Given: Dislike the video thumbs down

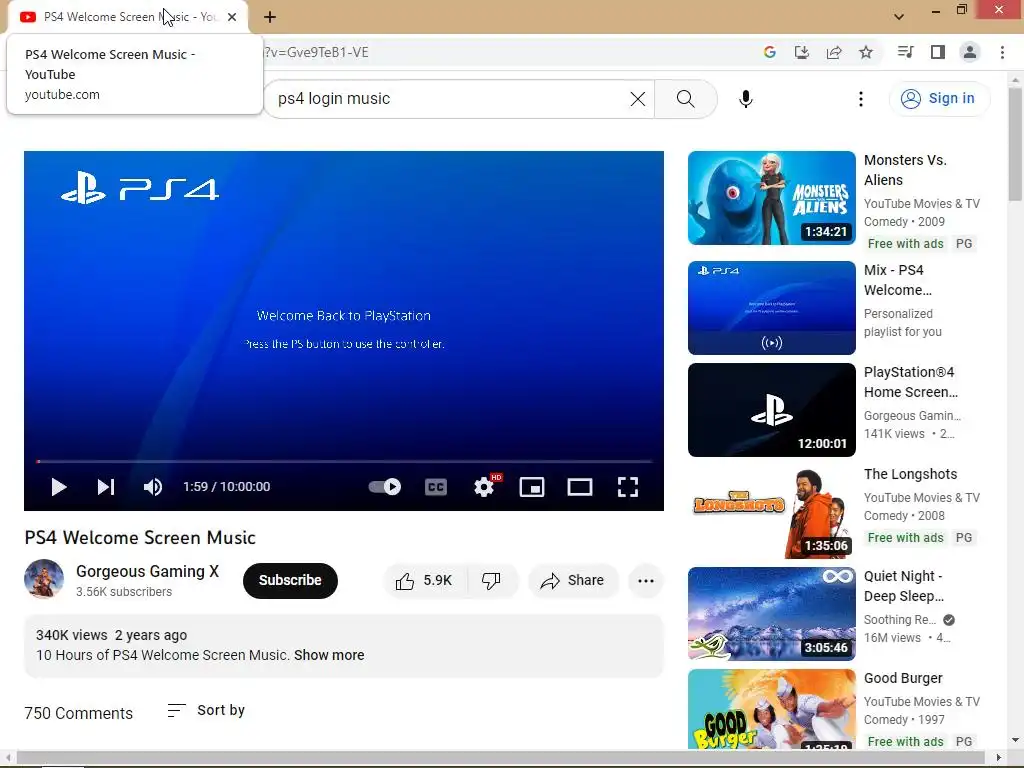Looking at the screenshot, I should point(491,581).
